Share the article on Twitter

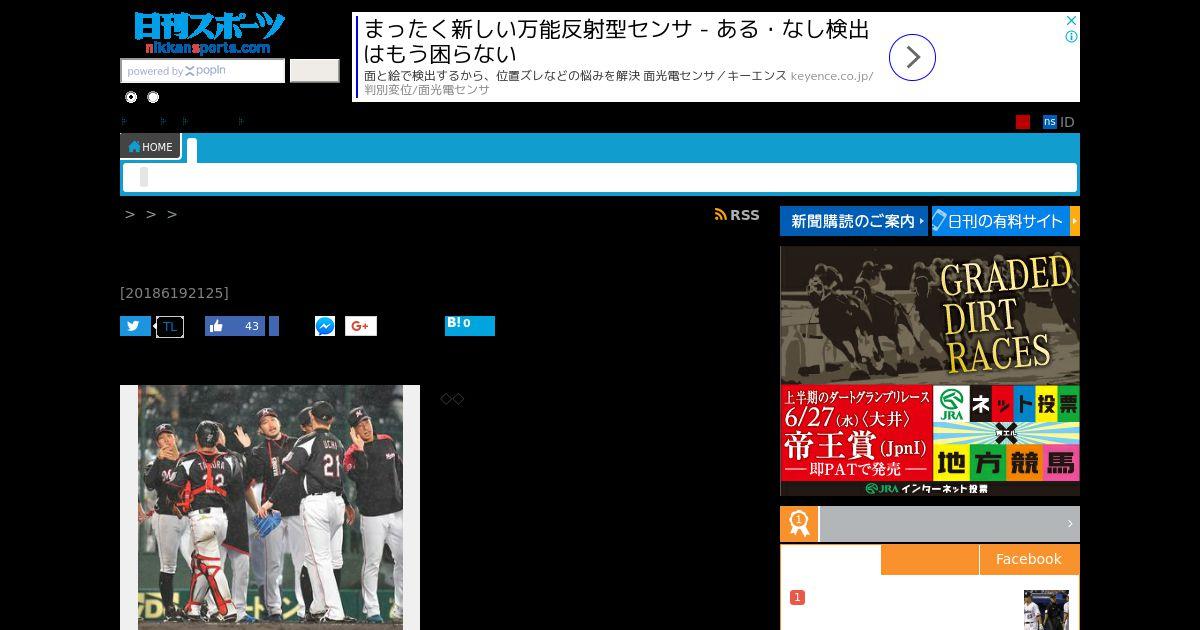[135, 326]
